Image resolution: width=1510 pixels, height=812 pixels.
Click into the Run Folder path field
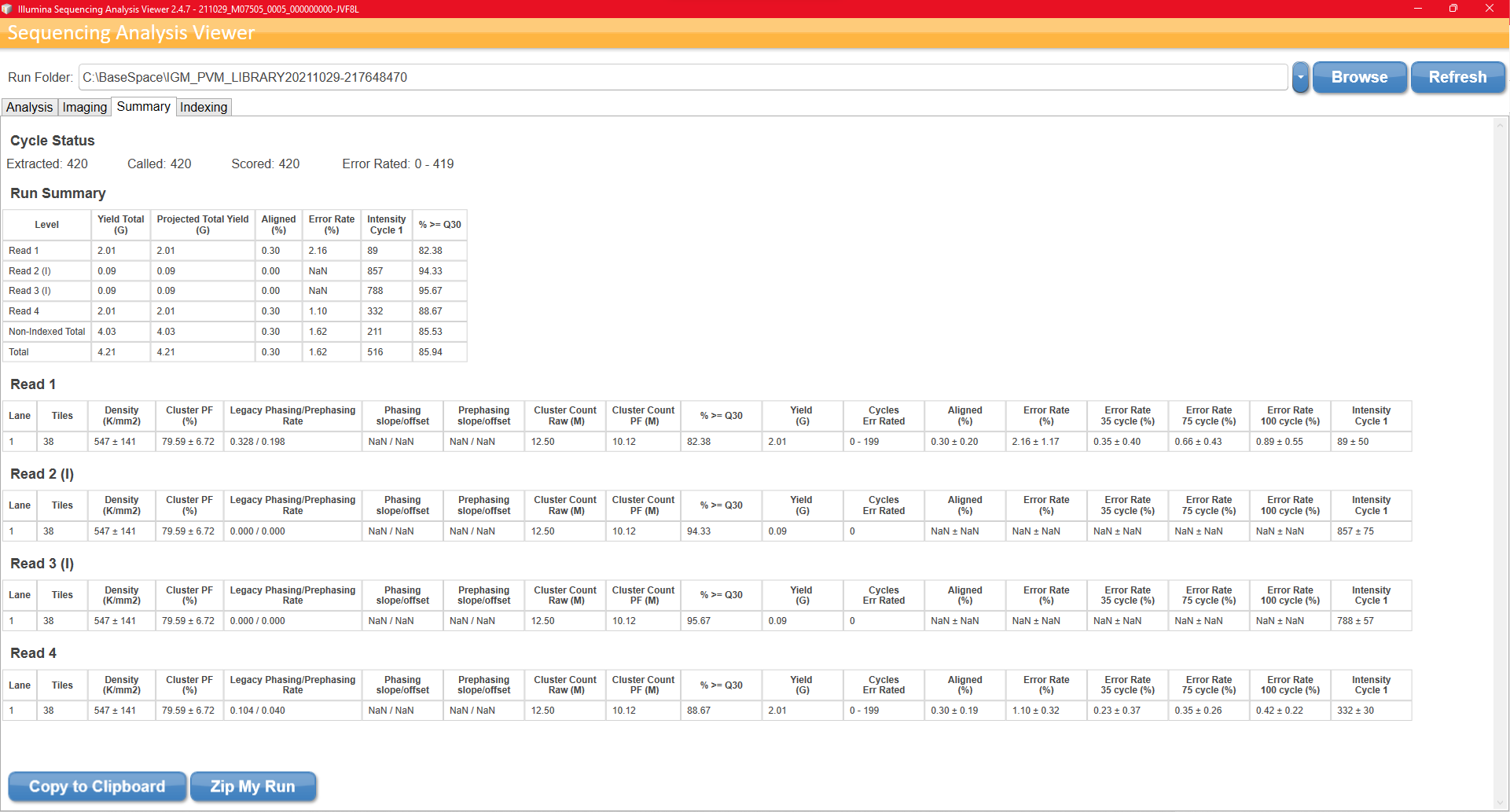coord(683,77)
